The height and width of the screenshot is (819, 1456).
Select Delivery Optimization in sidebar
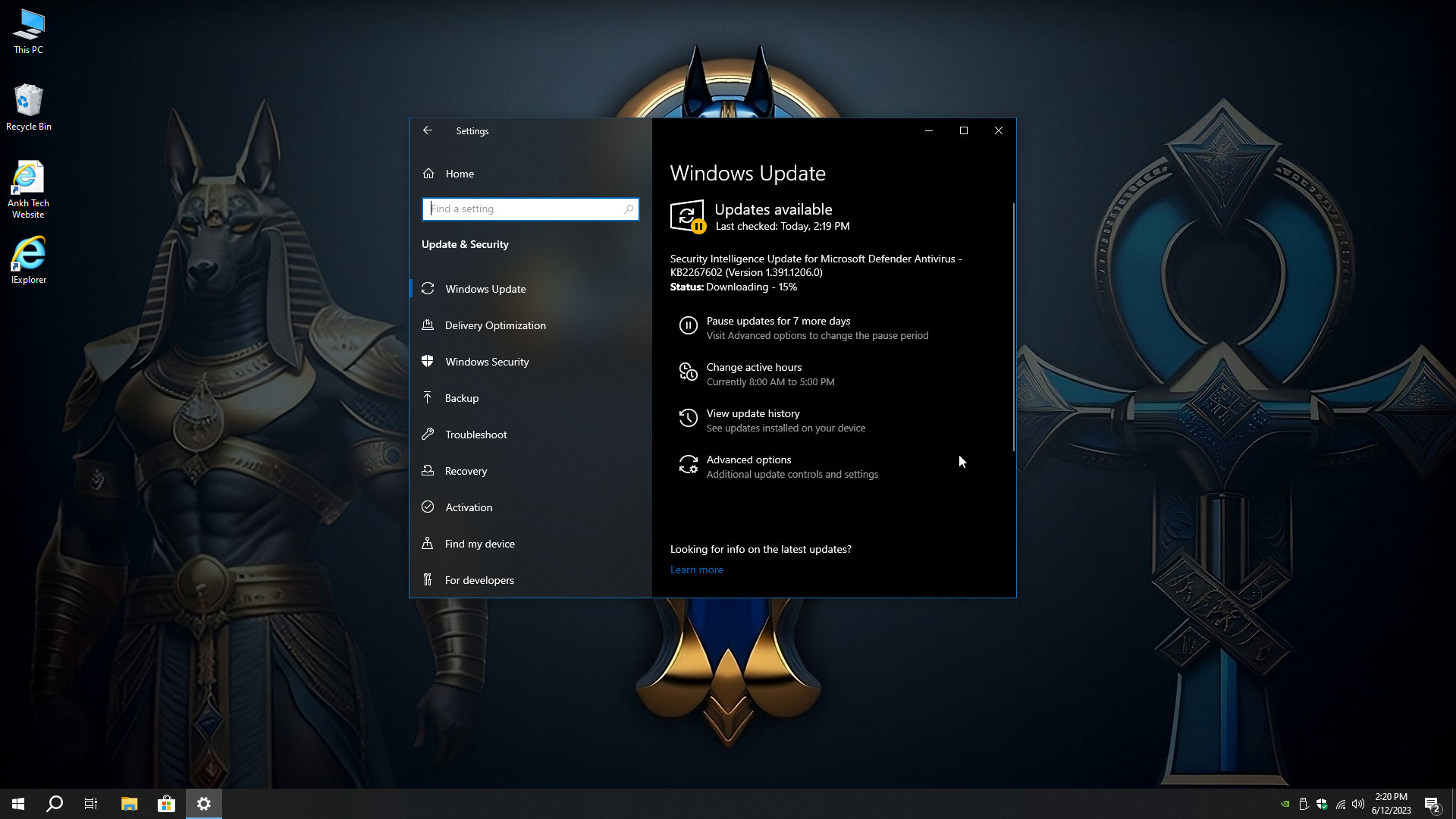[x=494, y=325]
